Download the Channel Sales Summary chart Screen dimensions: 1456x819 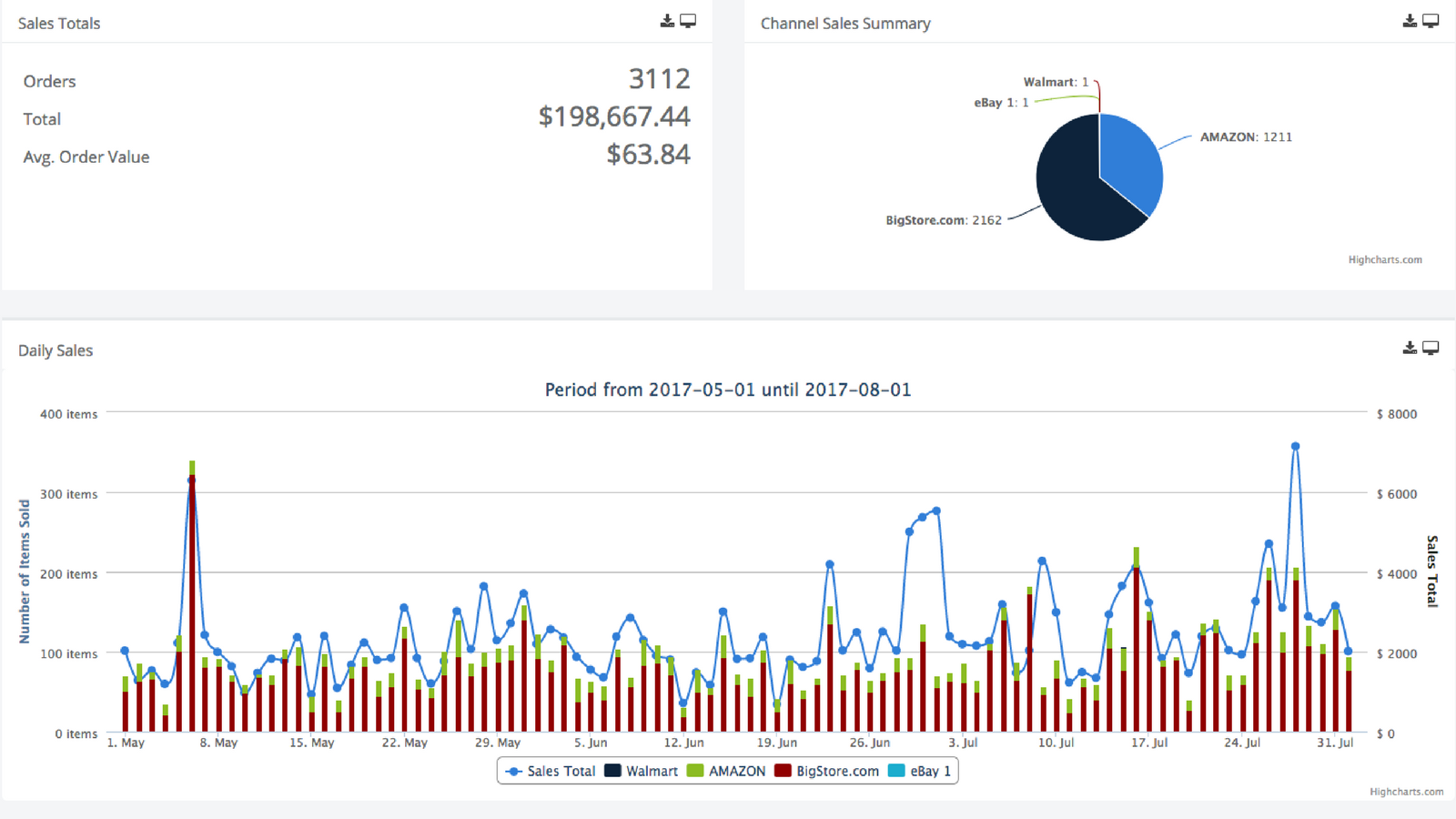tap(1410, 21)
